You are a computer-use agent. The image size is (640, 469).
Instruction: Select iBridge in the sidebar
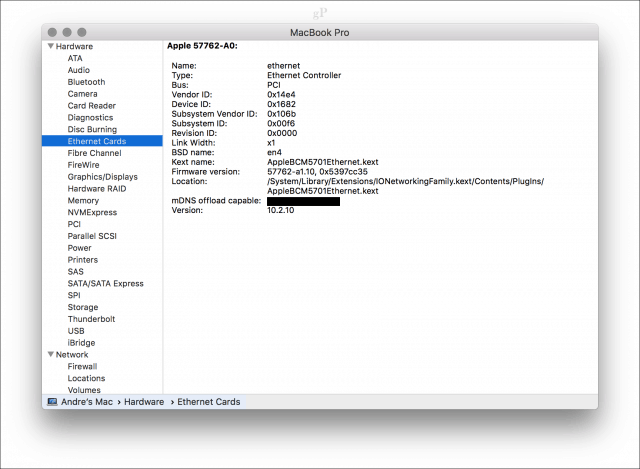point(82,342)
